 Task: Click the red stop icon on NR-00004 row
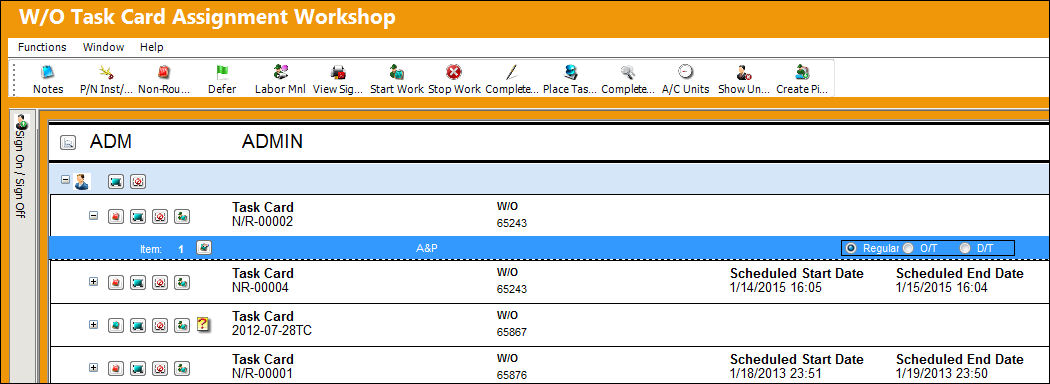(x=160, y=283)
